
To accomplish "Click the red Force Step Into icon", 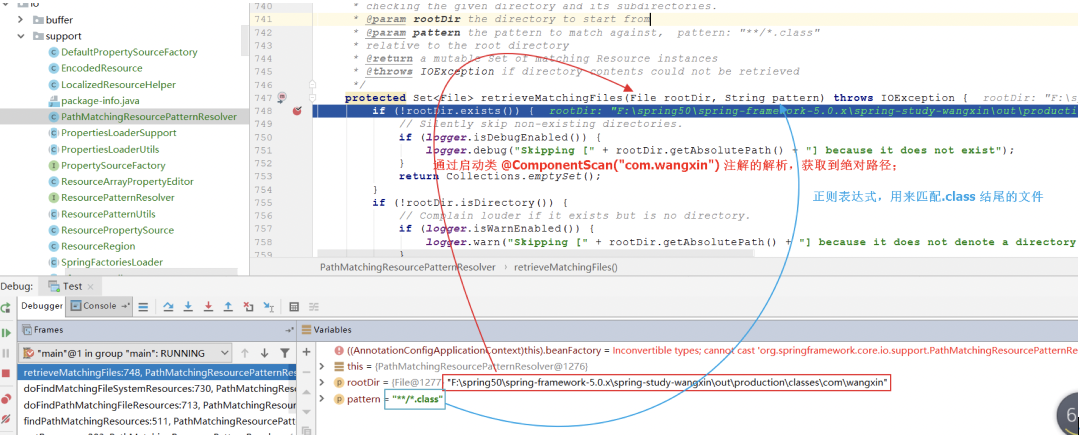I will click(209, 306).
